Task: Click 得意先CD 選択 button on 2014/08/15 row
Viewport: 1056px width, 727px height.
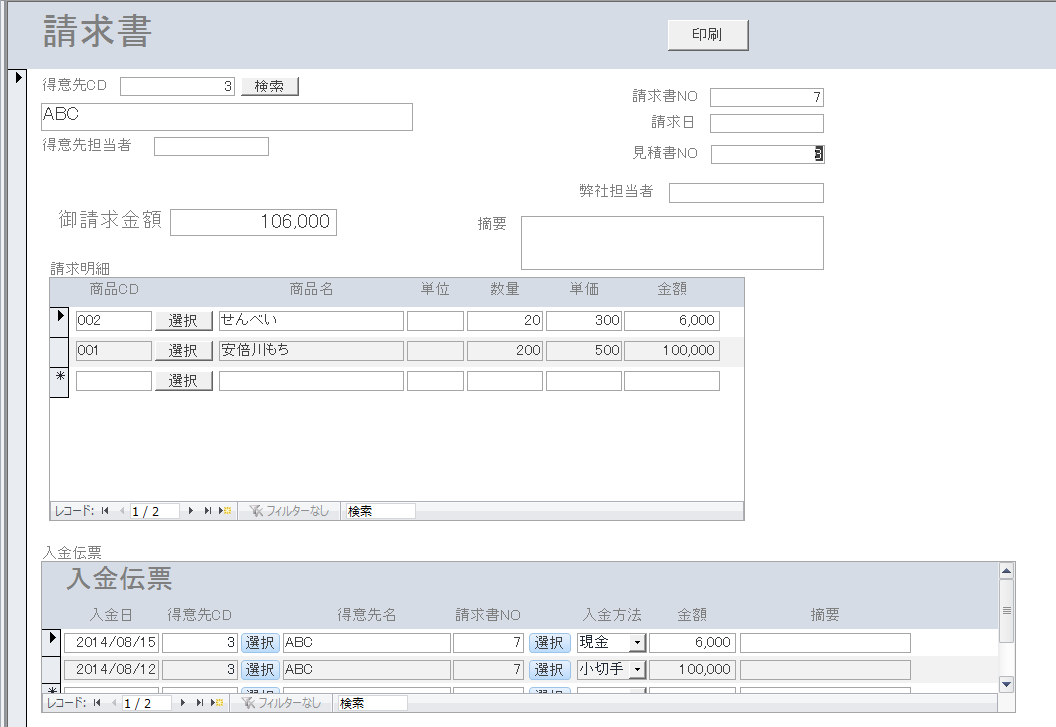Action: pos(260,642)
